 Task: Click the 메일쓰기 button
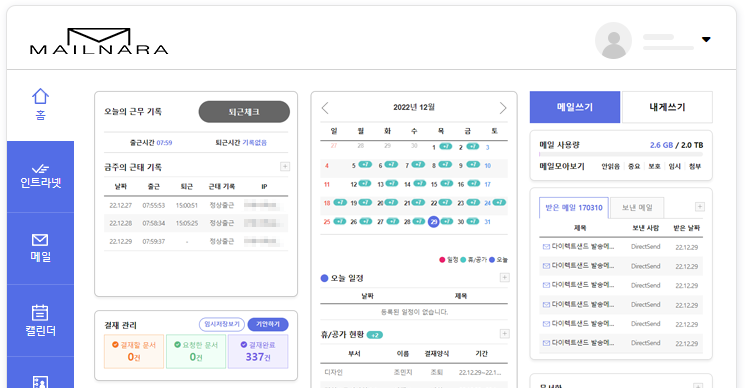(575, 107)
